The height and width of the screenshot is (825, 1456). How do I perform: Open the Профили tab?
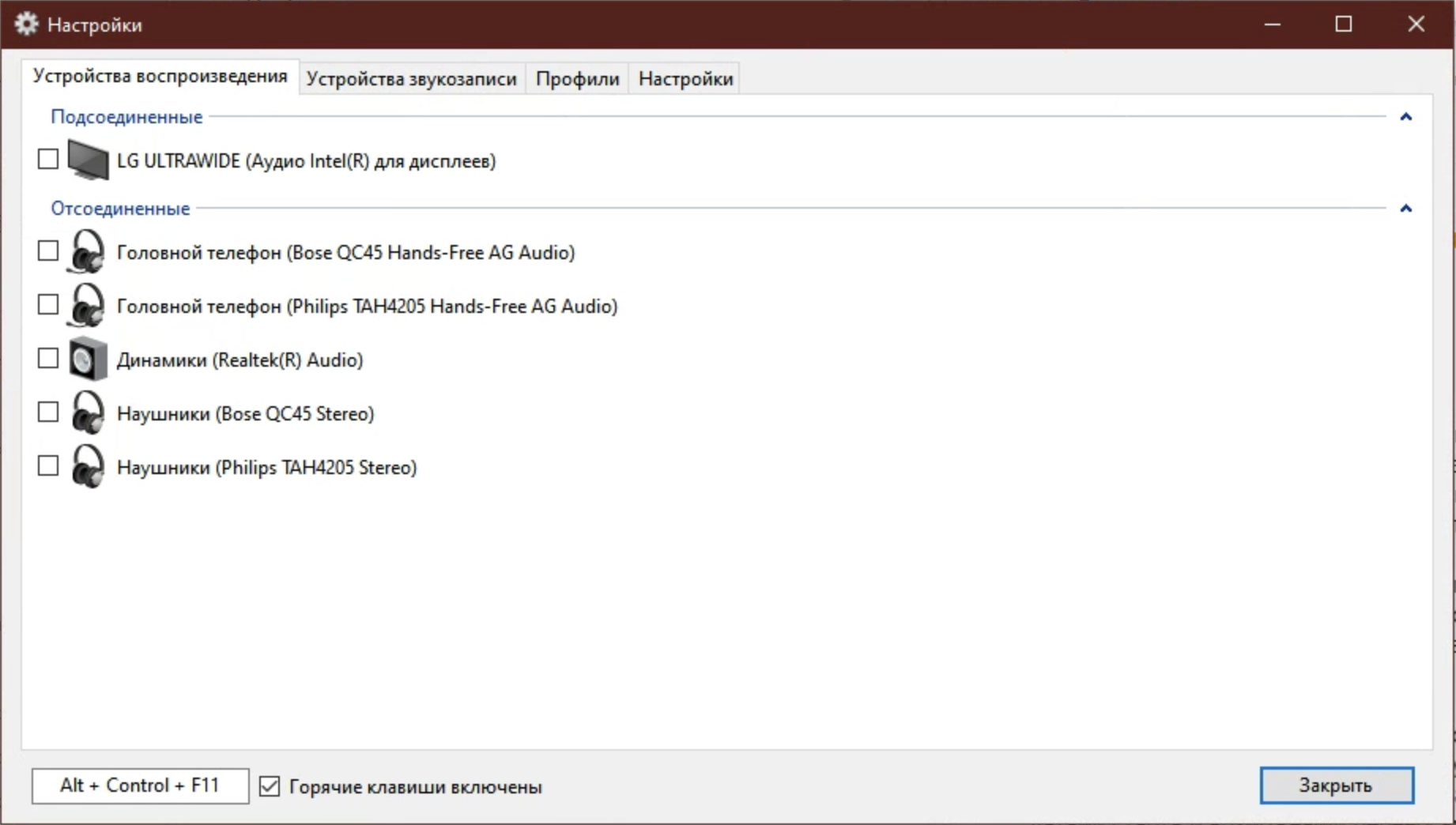[578, 79]
